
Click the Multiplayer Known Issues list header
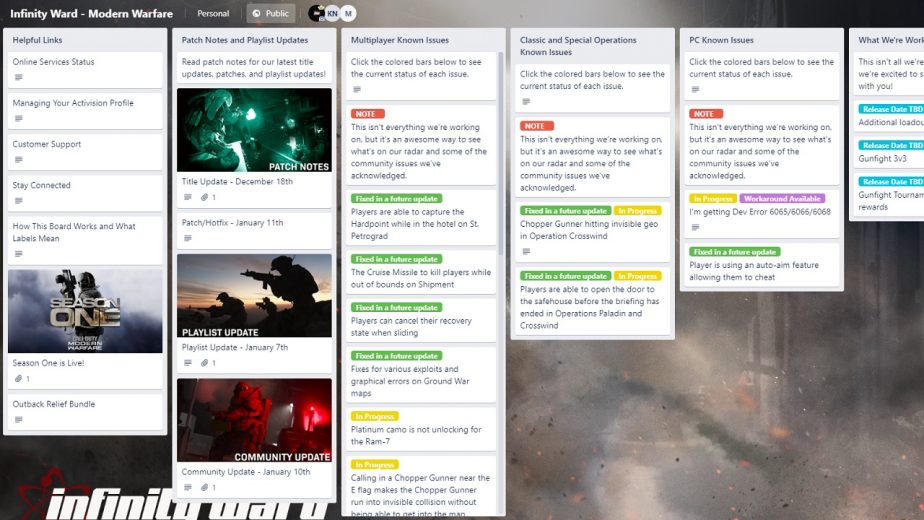400,40
